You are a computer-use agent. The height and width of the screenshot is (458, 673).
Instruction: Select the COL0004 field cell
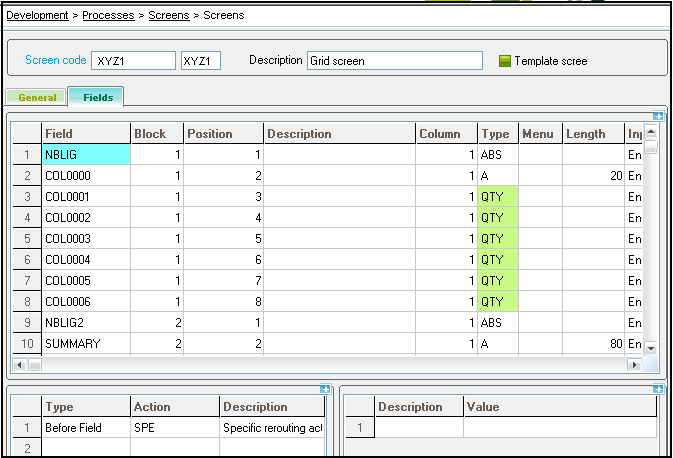click(86, 260)
